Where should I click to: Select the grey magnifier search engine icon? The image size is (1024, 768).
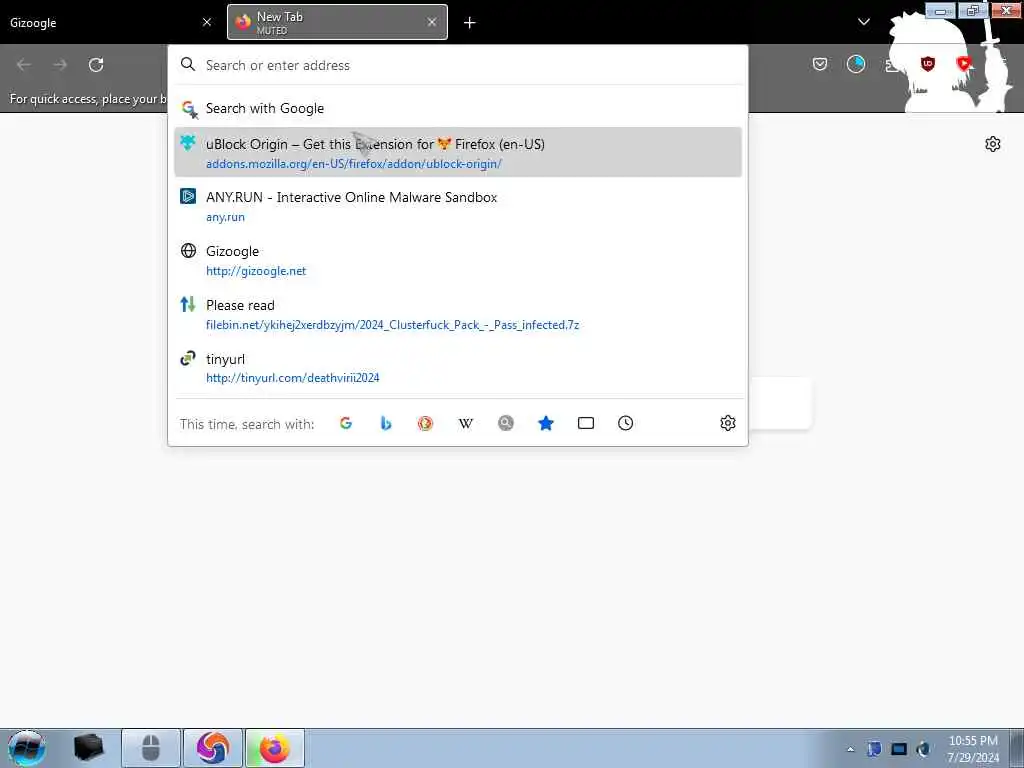[505, 423]
